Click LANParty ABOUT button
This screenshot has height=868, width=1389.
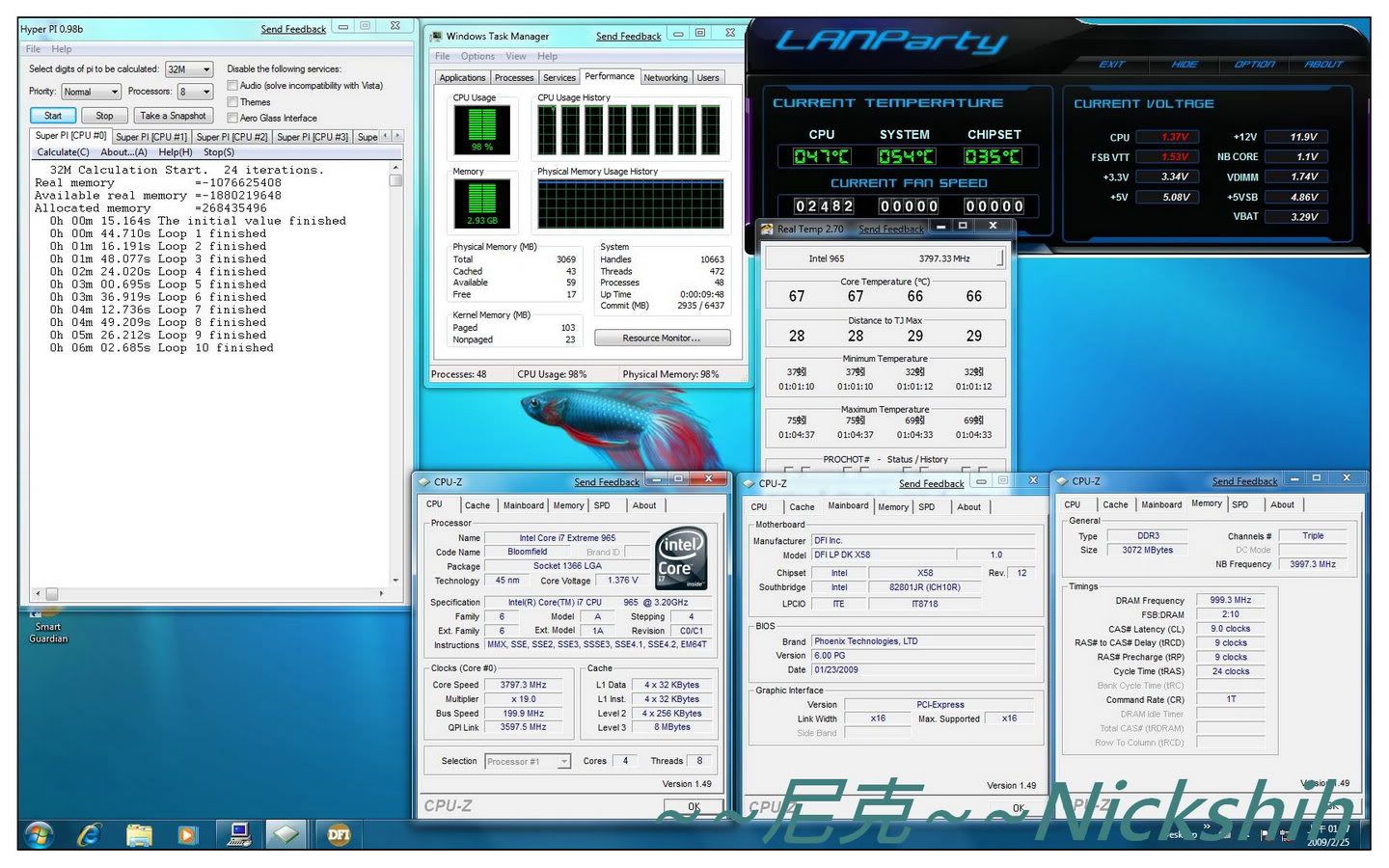point(1323,64)
